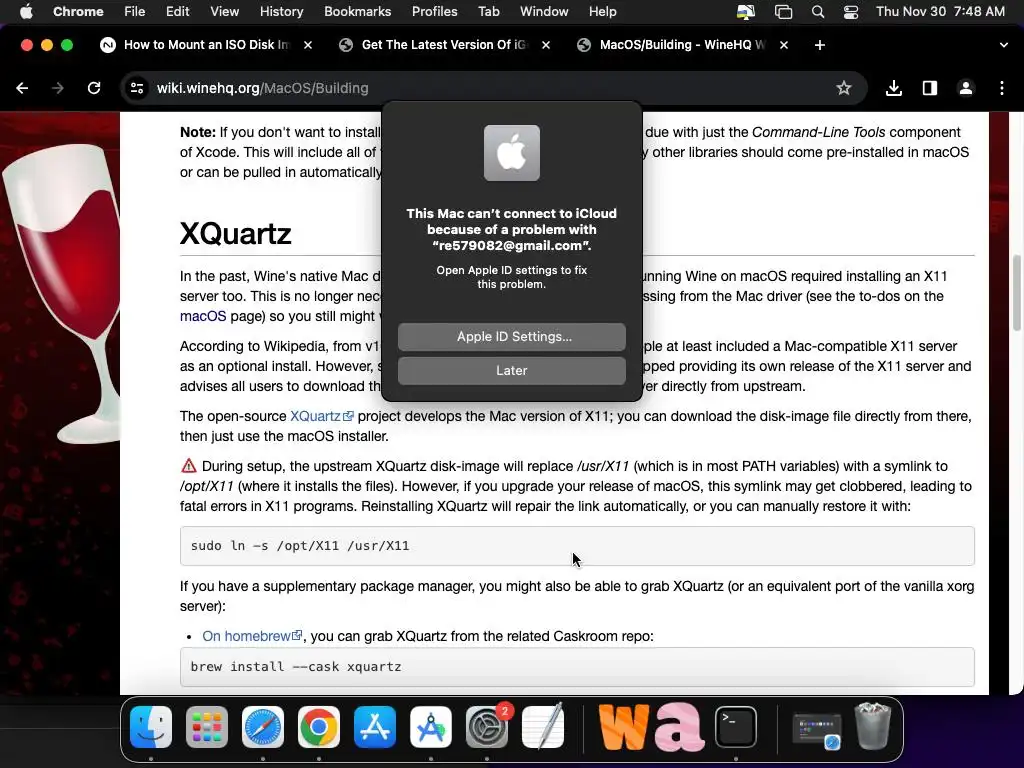The width and height of the screenshot is (1024, 768).
Task: Open the Xcode Instruments-style app in Dock
Action: pos(430,727)
